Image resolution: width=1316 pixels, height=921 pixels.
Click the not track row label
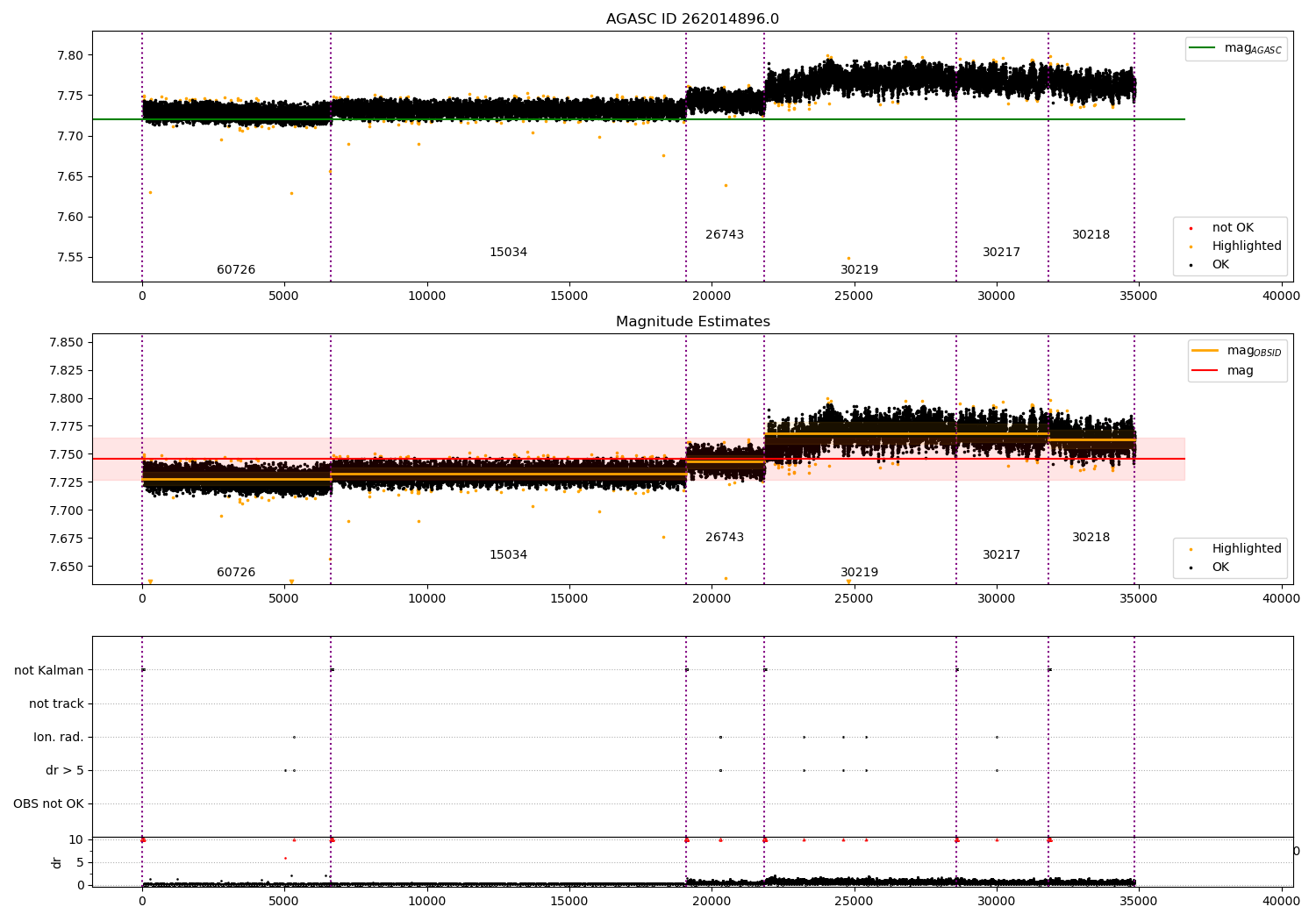(x=56, y=704)
